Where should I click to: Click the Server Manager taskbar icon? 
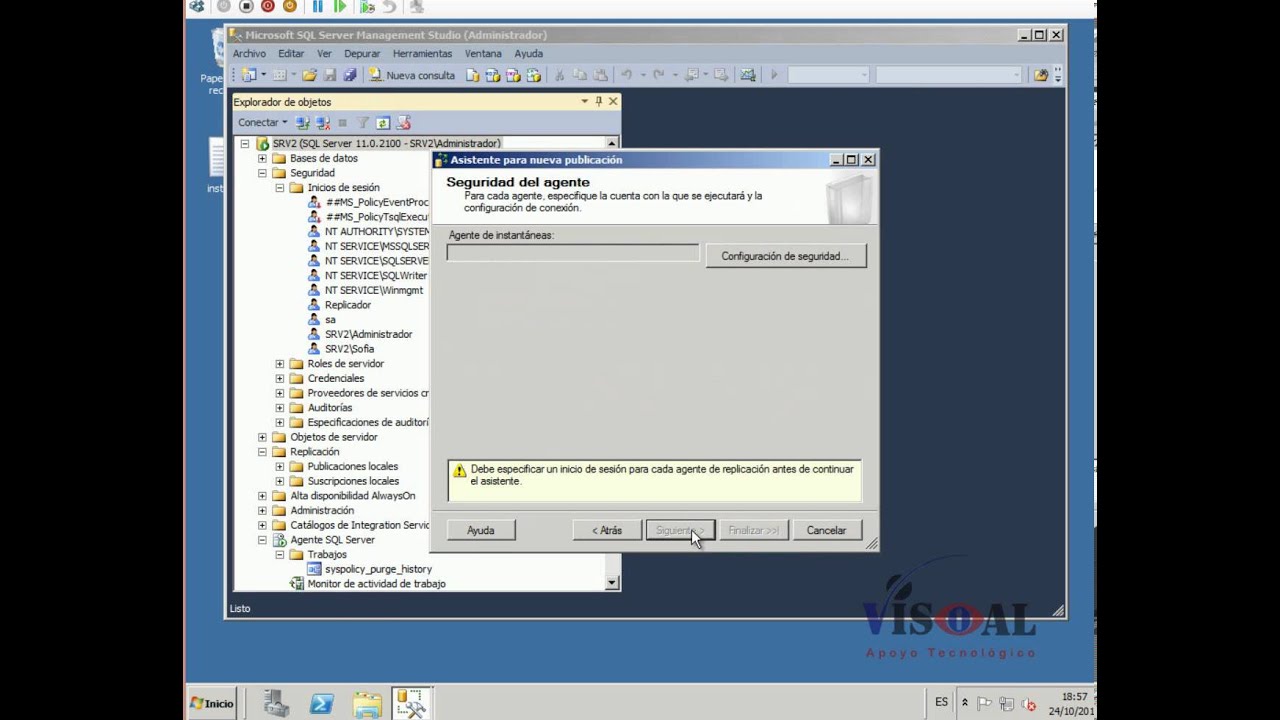[x=276, y=704]
